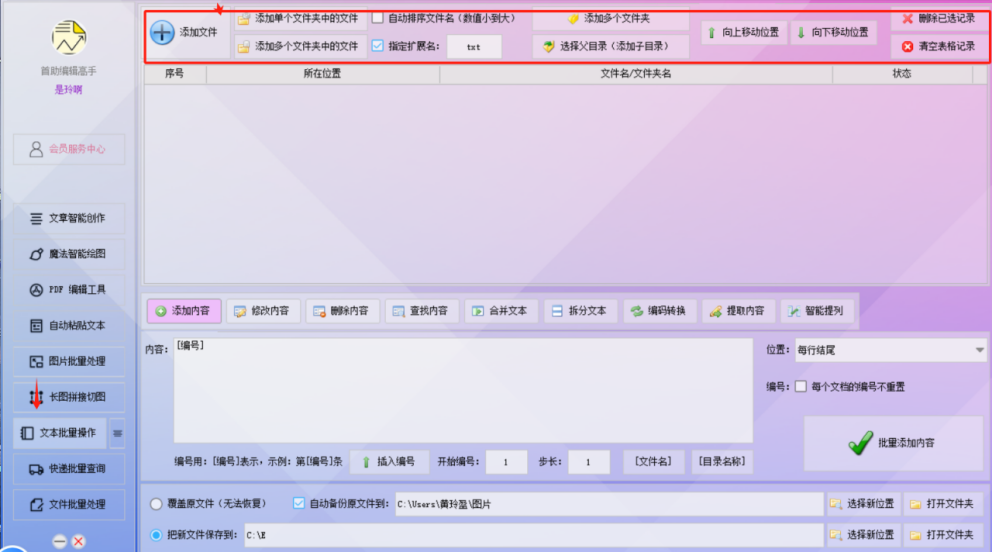Open Auto Paste Text in sidebar
This screenshot has width=992, height=552.
point(69,326)
